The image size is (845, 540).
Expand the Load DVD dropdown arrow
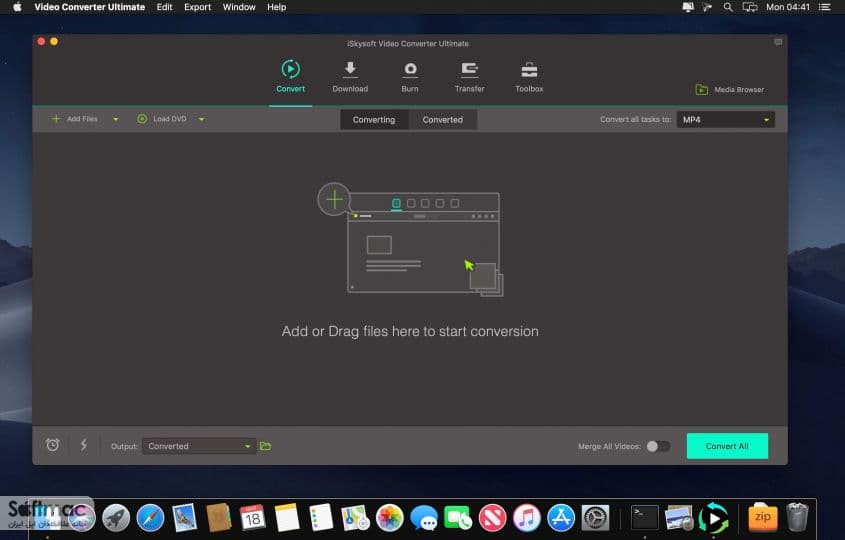pyautogui.click(x=202, y=119)
